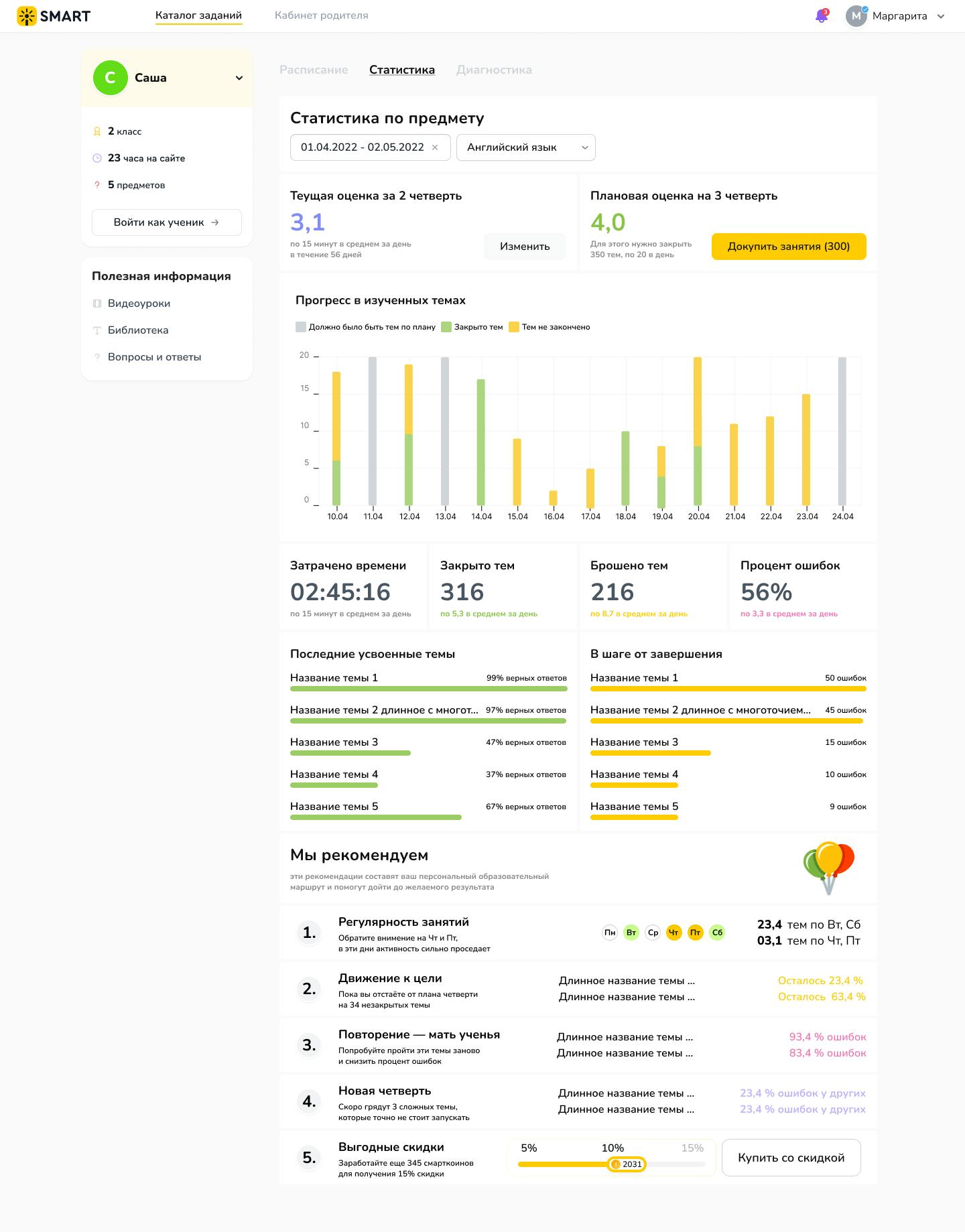Switch to the Расписание tab

click(314, 70)
